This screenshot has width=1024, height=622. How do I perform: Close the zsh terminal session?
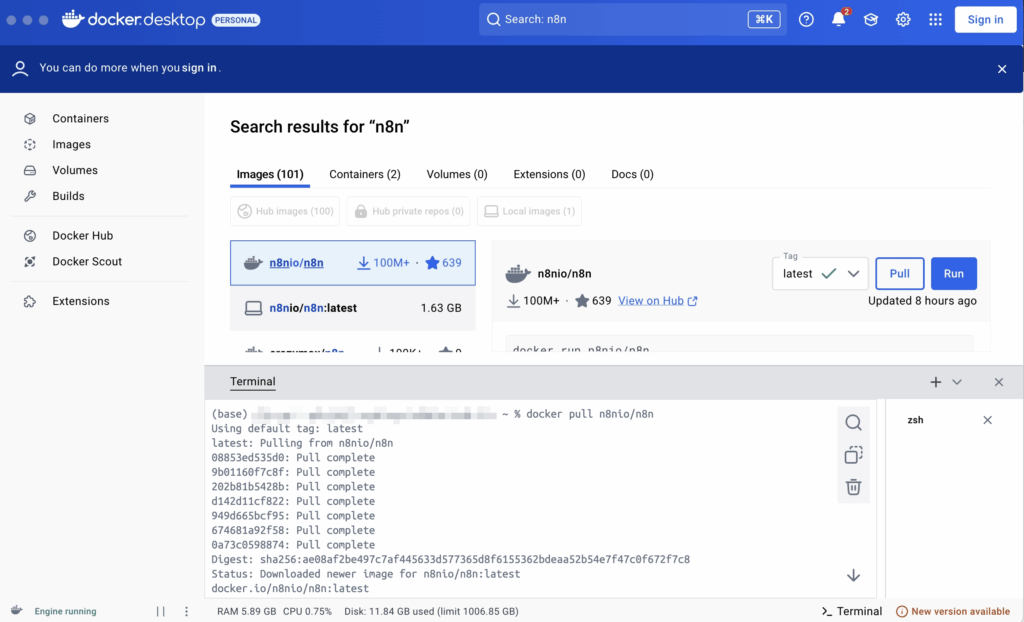pos(987,420)
